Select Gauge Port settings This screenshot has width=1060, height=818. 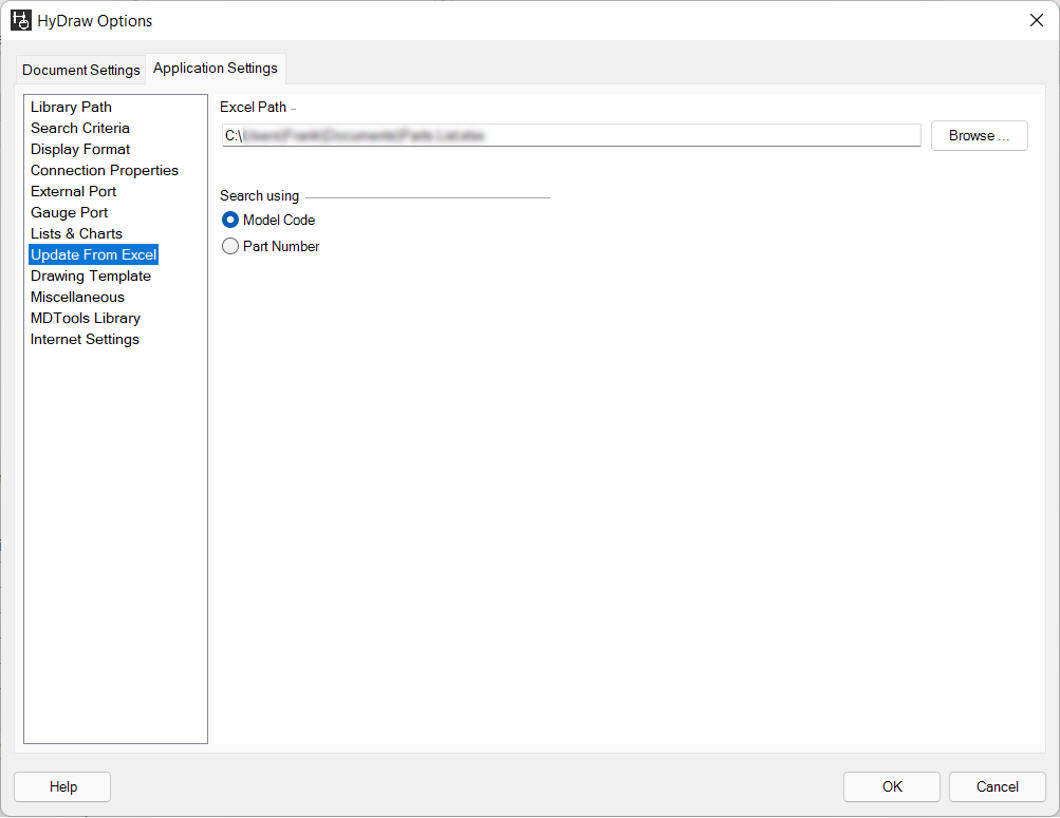point(69,212)
